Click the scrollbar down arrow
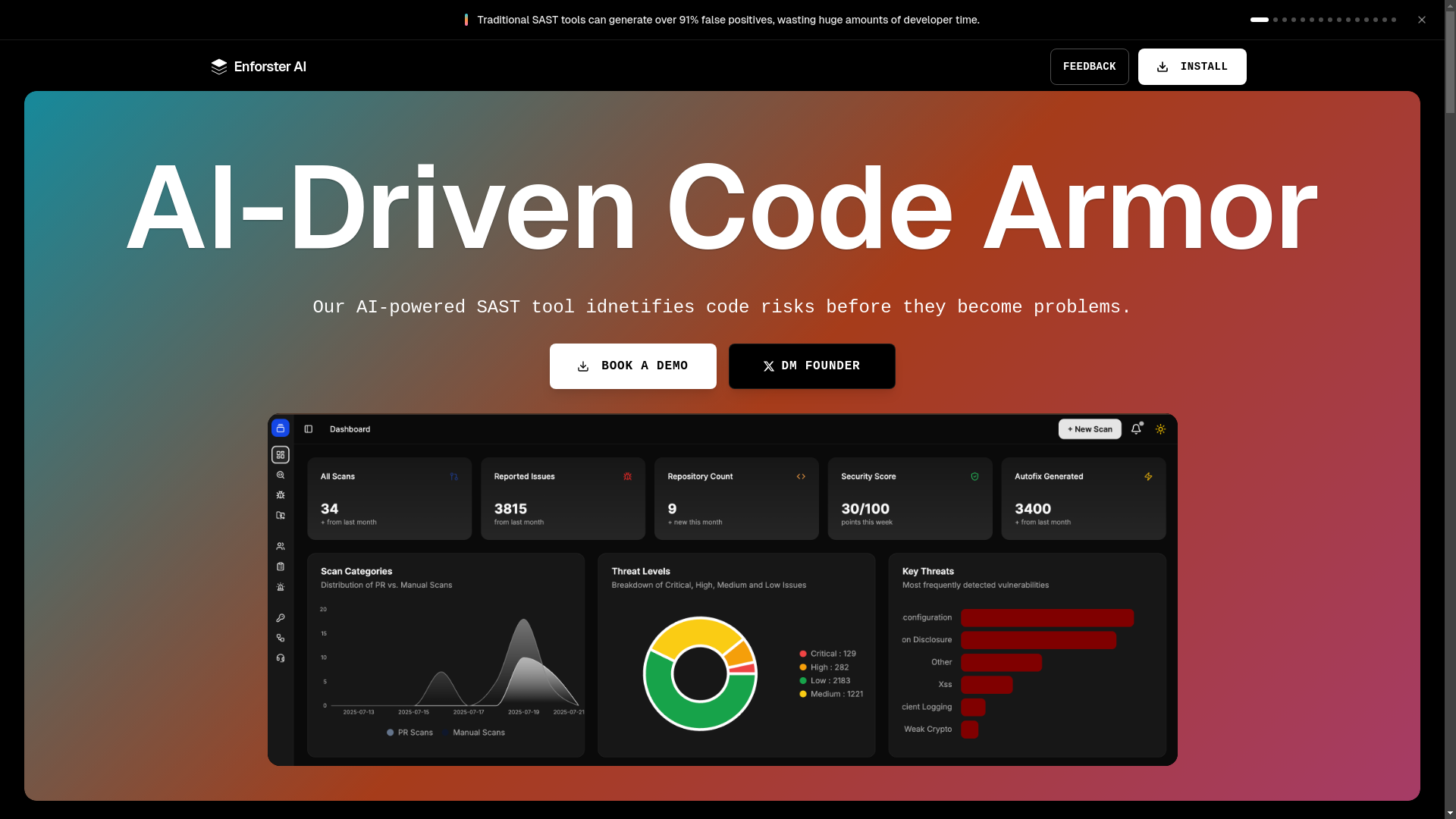 click(1450, 813)
